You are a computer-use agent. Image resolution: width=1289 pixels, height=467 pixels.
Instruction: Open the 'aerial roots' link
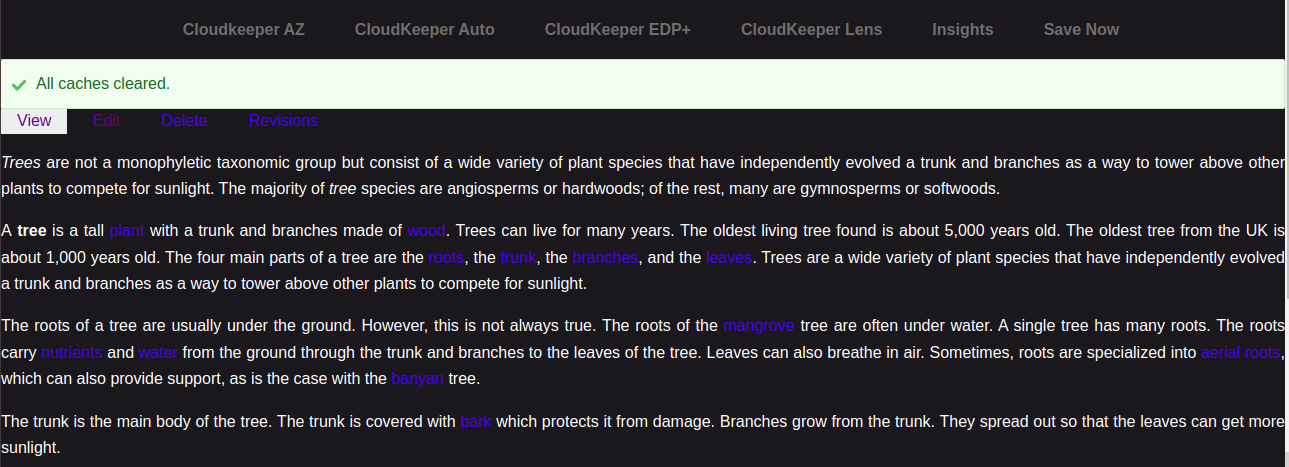1240,352
